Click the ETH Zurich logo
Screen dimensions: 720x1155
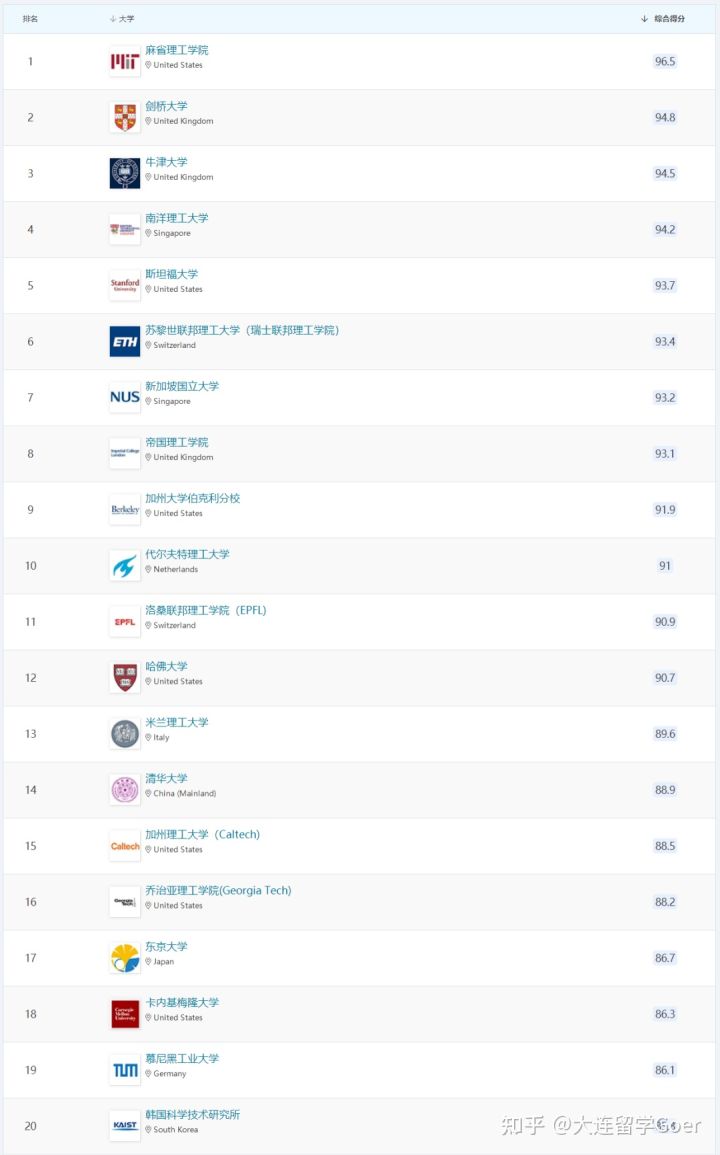coord(125,342)
